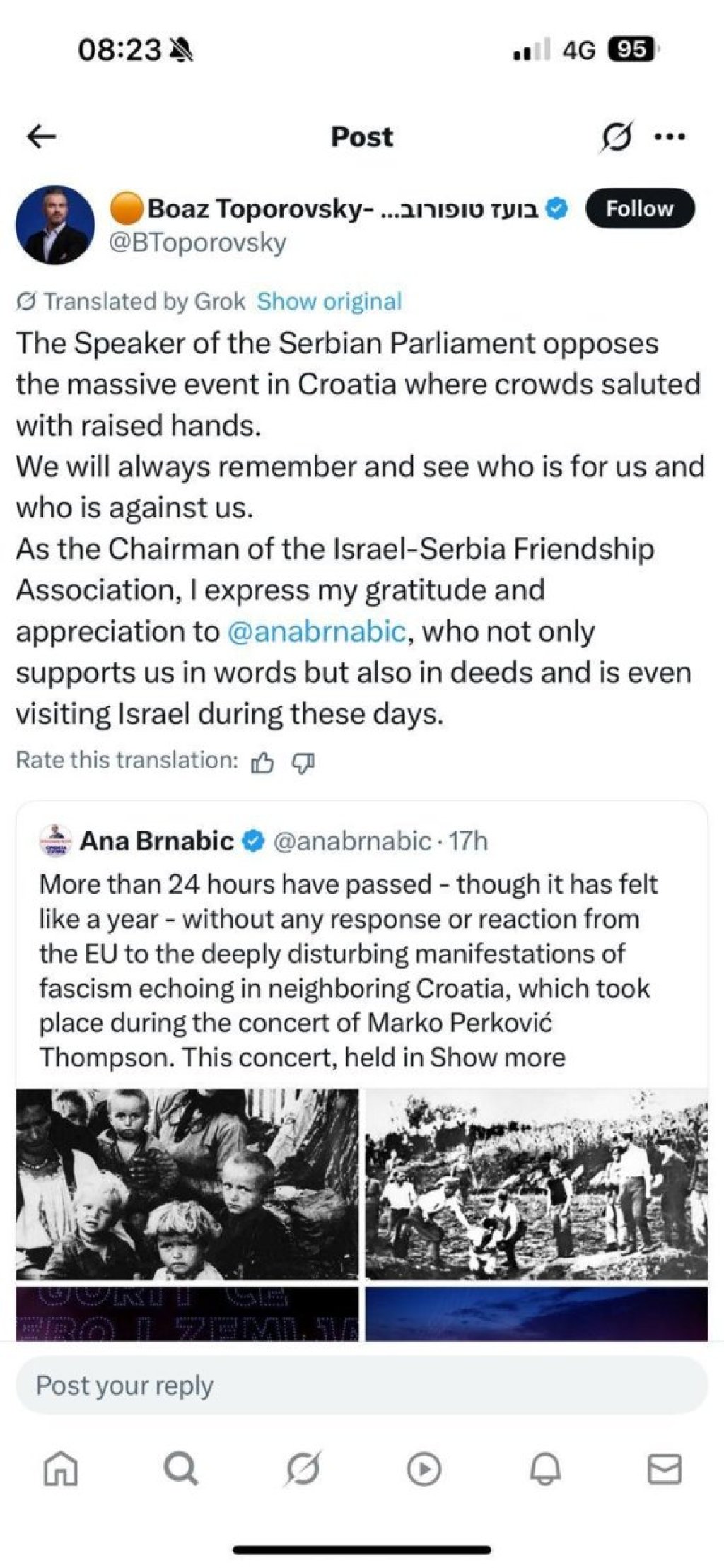View the children black-and-white photo
Screen dimensions: 724x1568
pos(187,1185)
